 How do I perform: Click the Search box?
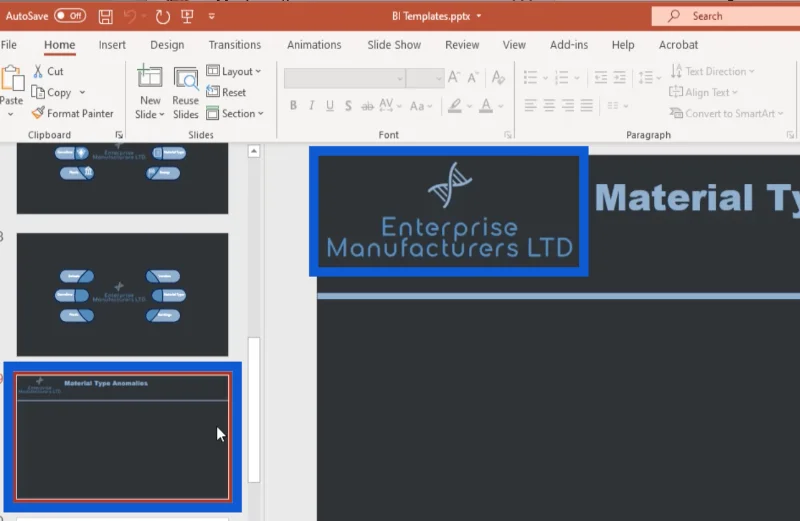[726, 16]
